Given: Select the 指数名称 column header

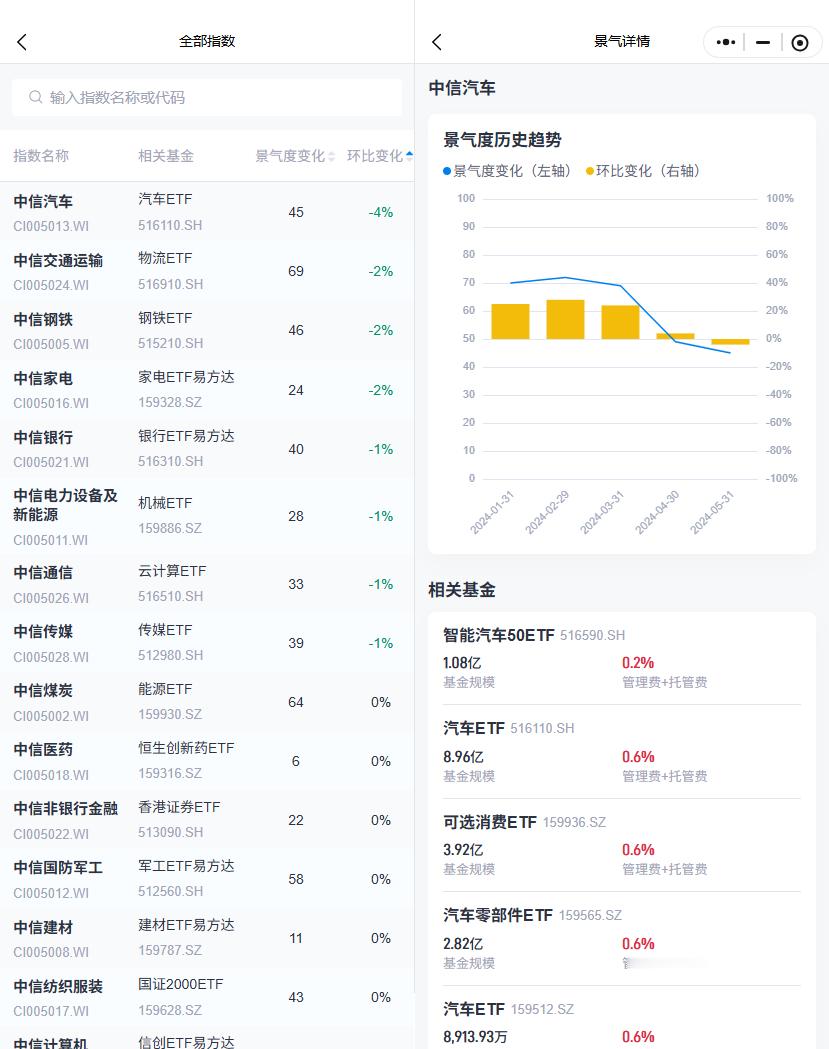Looking at the screenshot, I should 41,155.
